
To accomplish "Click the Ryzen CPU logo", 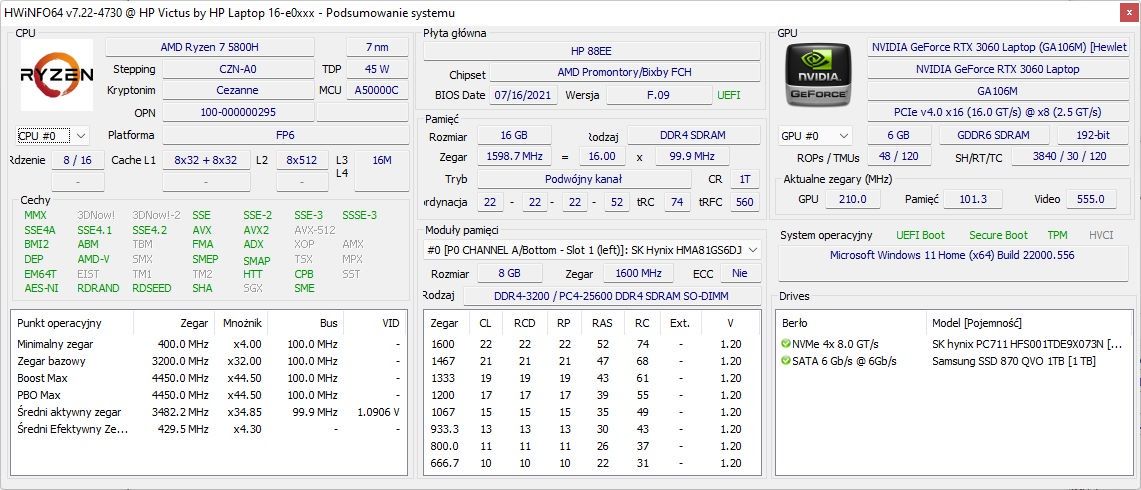I will [x=57, y=75].
